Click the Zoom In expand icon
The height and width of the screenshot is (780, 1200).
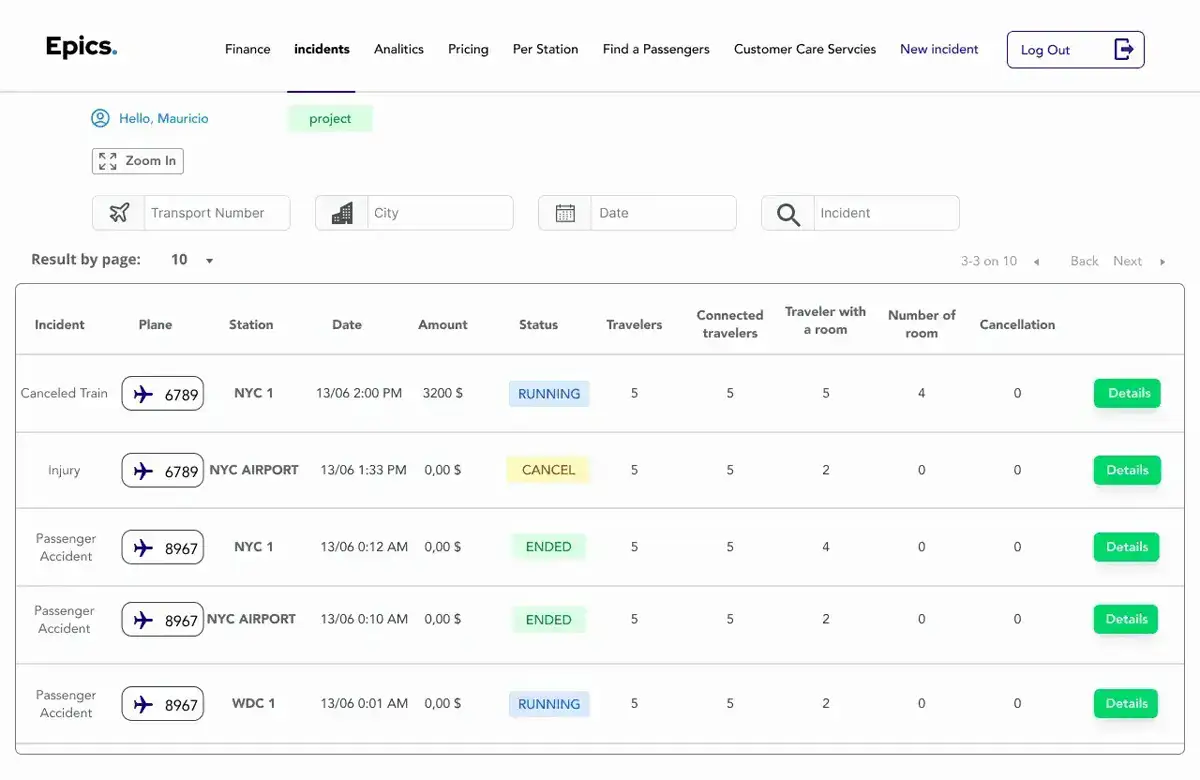click(108, 160)
